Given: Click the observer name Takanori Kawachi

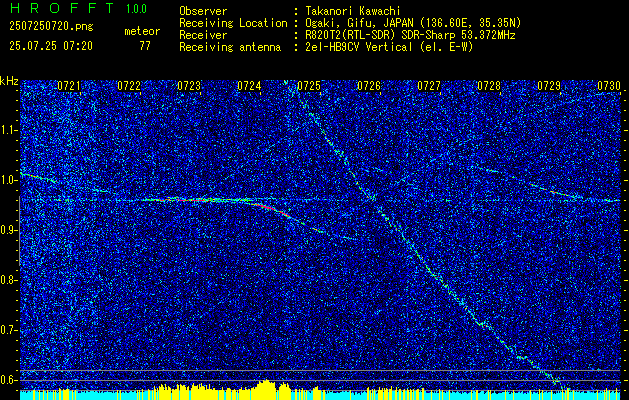Looking at the screenshot, I should pyautogui.click(x=353, y=11).
